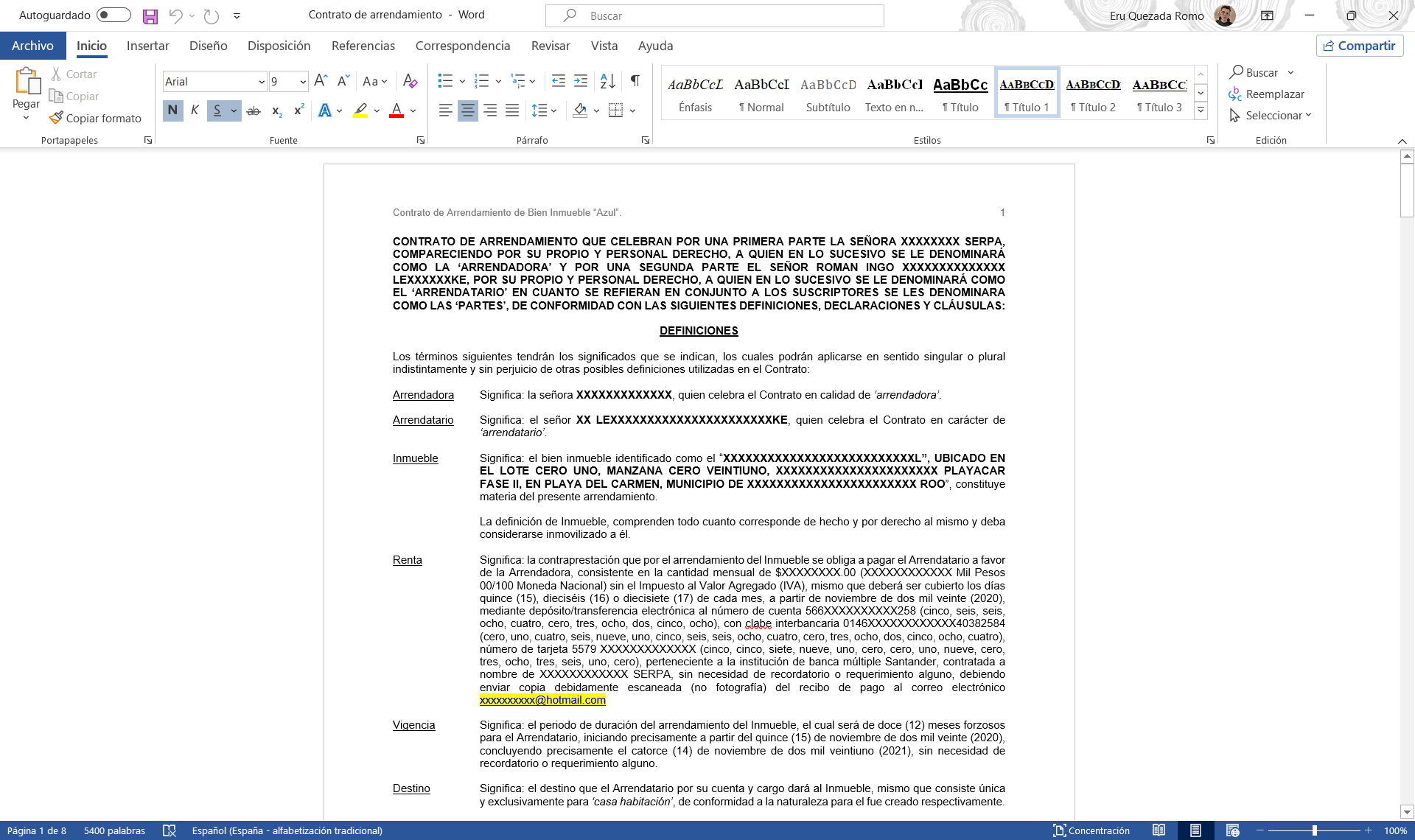Screen dimensions: 1415x840
Task: Apply subscript formatting
Action: click(x=277, y=111)
